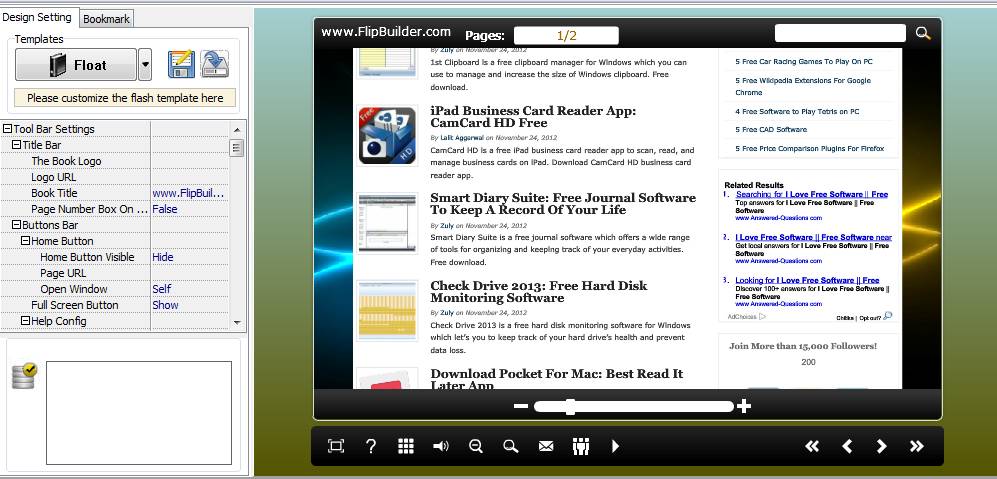Share the book via email icon
997x479 pixels.
click(546, 446)
